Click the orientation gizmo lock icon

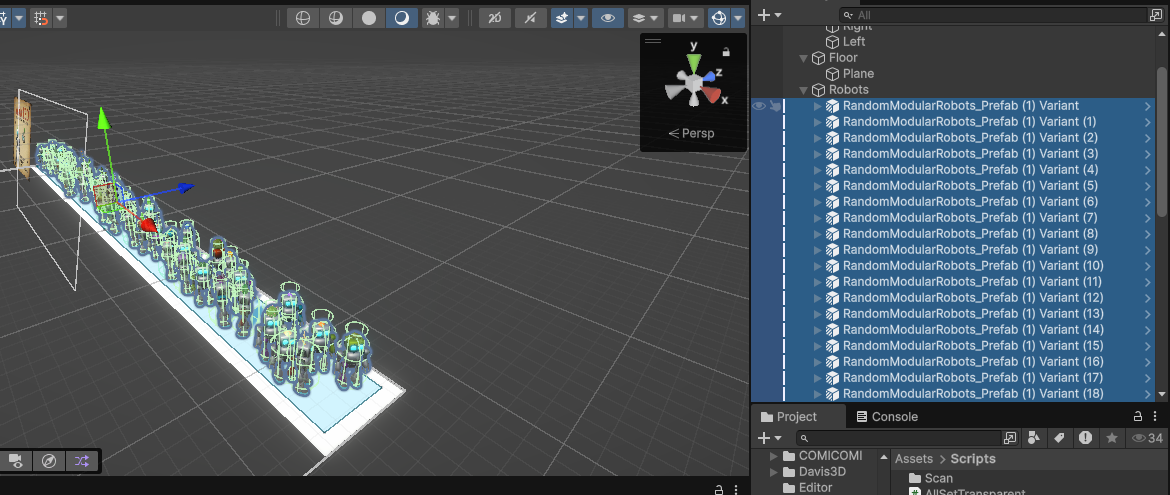(x=726, y=52)
